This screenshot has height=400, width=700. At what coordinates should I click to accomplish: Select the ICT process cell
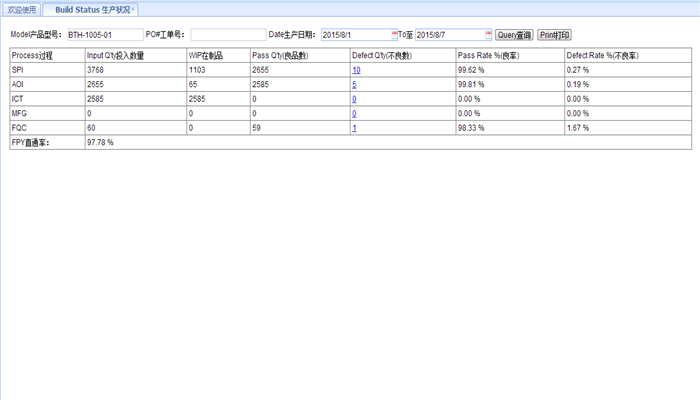(x=47, y=99)
